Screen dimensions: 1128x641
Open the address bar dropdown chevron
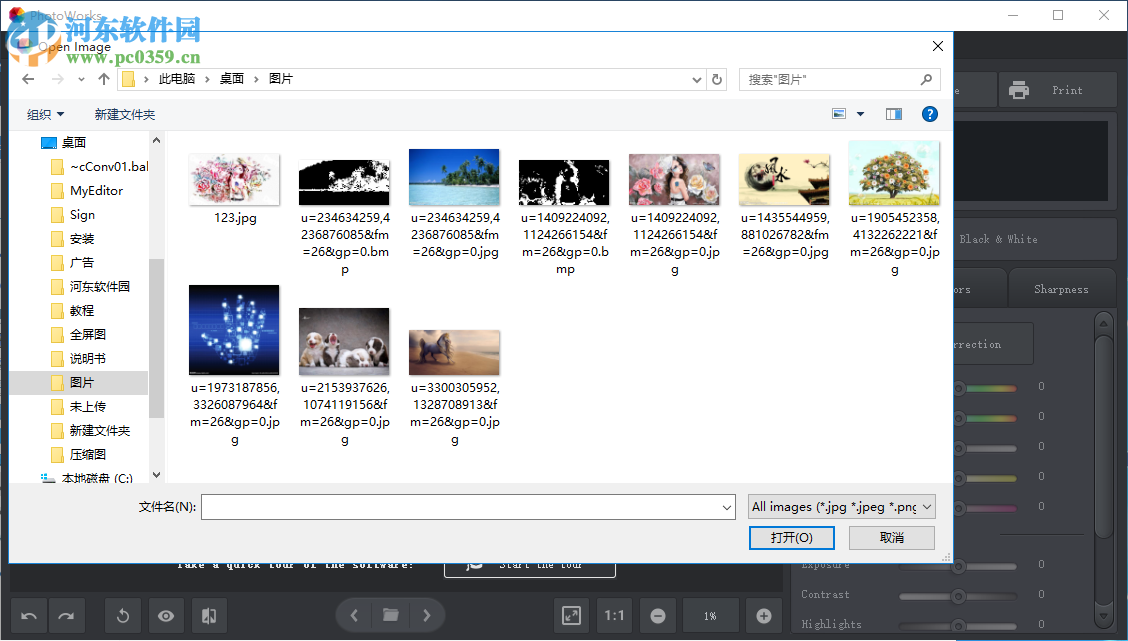point(696,79)
